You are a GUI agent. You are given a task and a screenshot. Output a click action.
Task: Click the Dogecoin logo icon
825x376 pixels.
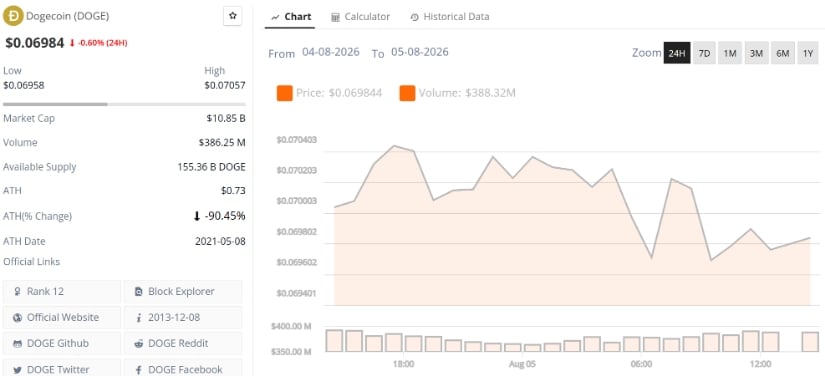coord(13,16)
